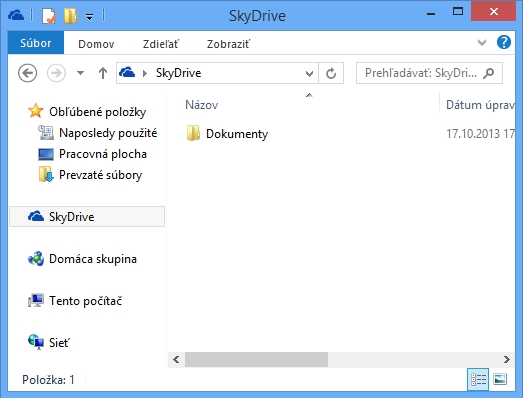Focus the Prehľadávať SkyDrive search box

point(429,73)
